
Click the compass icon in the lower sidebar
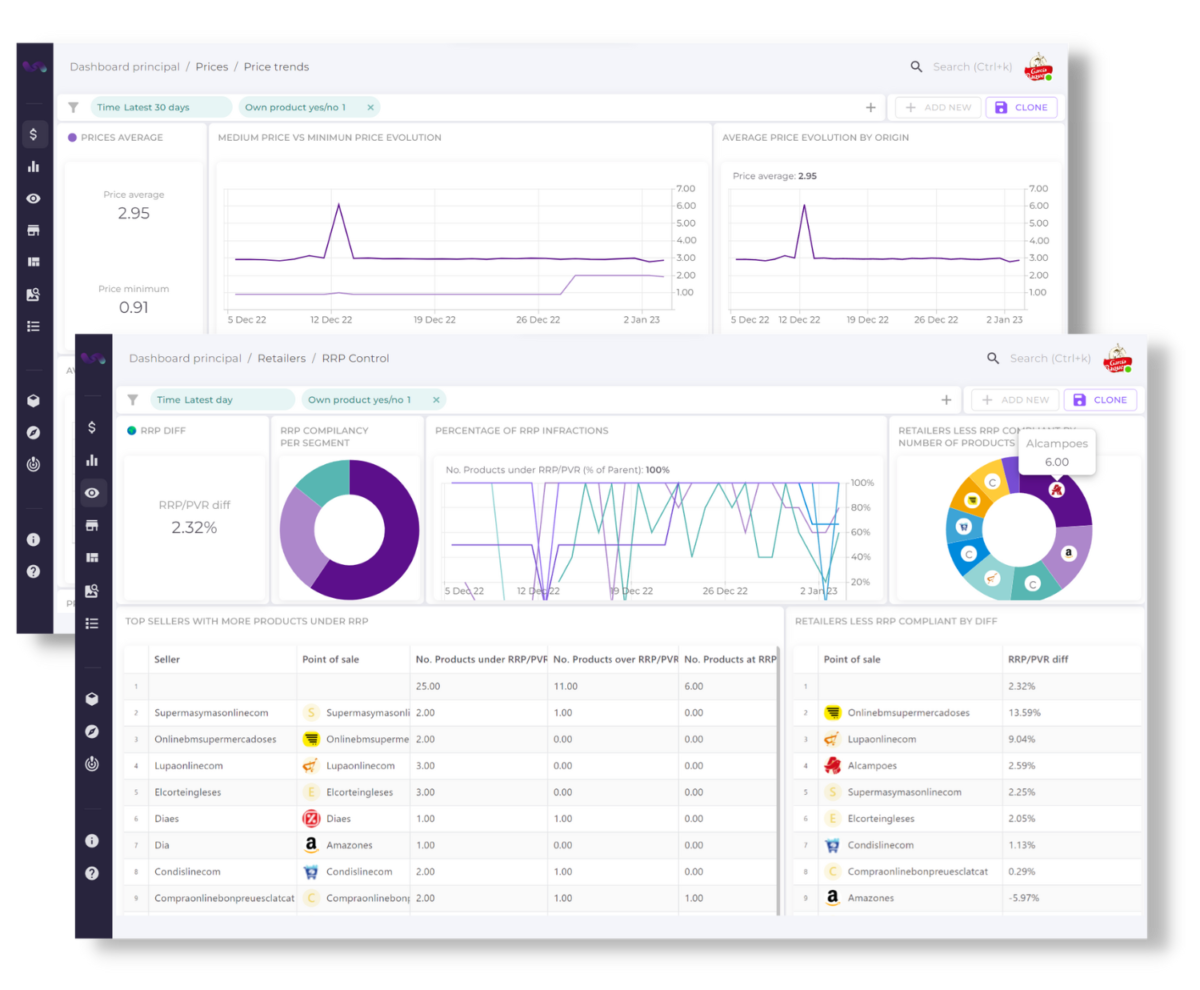coord(92,731)
